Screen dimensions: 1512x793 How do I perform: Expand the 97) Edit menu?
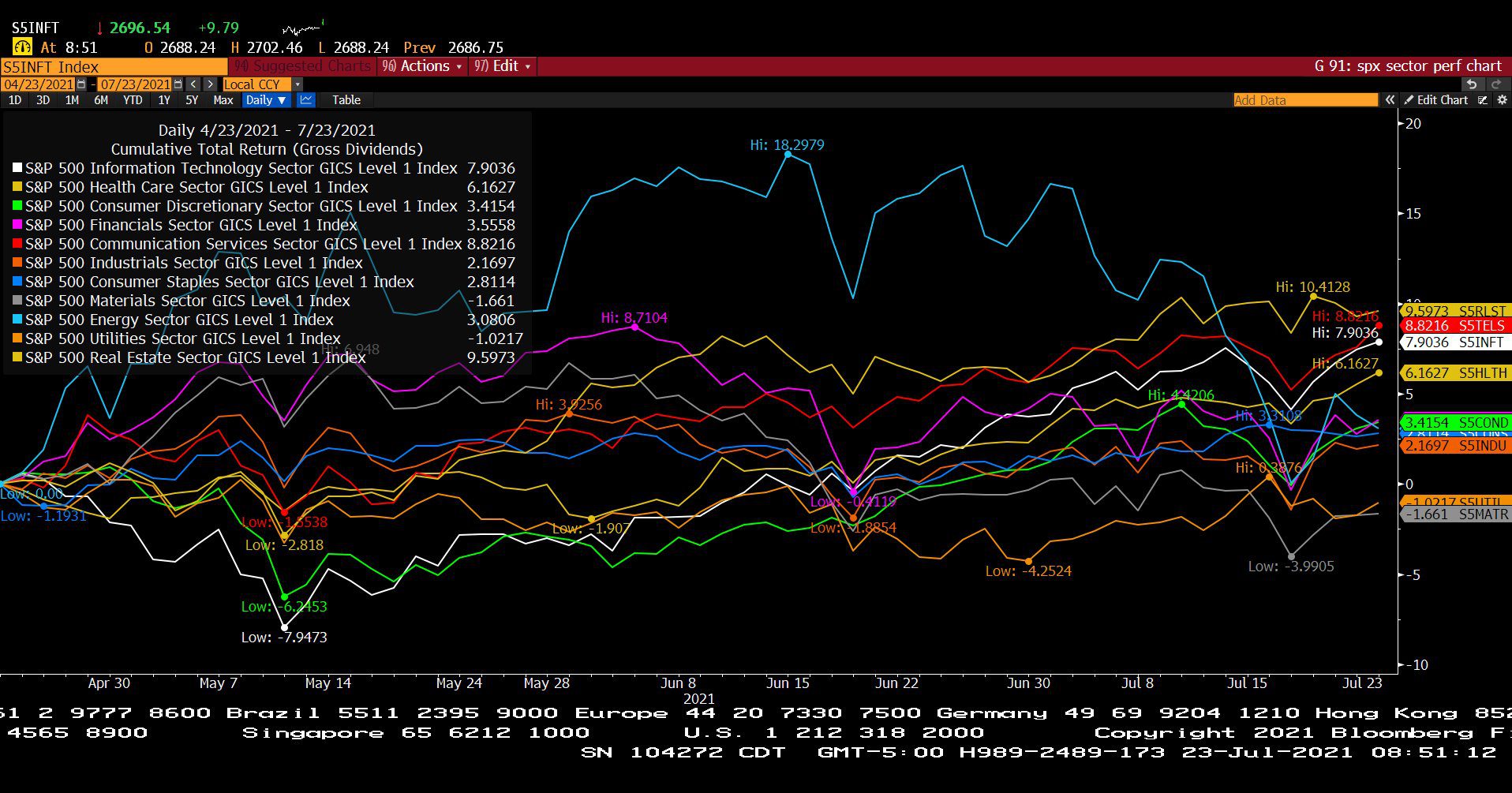pos(503,66)
